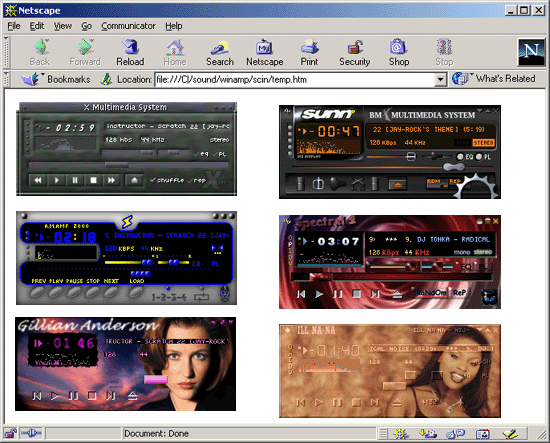This screenshot has height=443, width=550.
Task: Expand the Bookmarks menu
Action: point(56,79)
